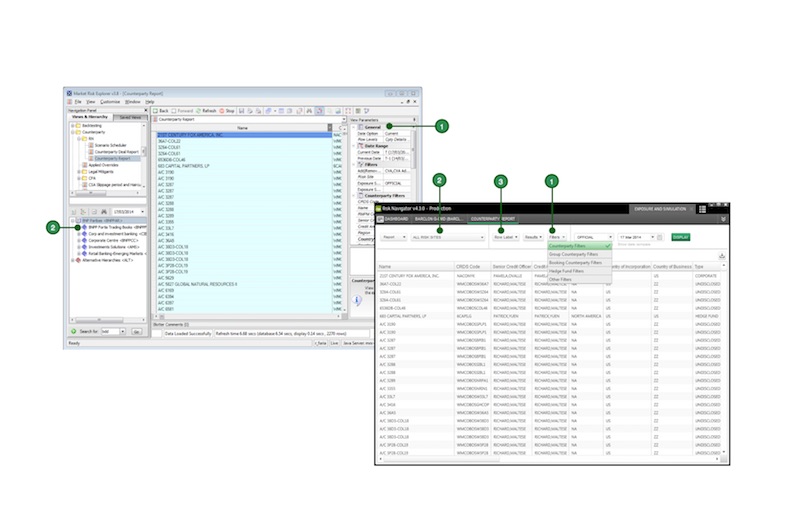The width and height of the screenshot is (800, 530).
Task: Open the ALL RISK SITES dropdown
Action: pos(447,237)
